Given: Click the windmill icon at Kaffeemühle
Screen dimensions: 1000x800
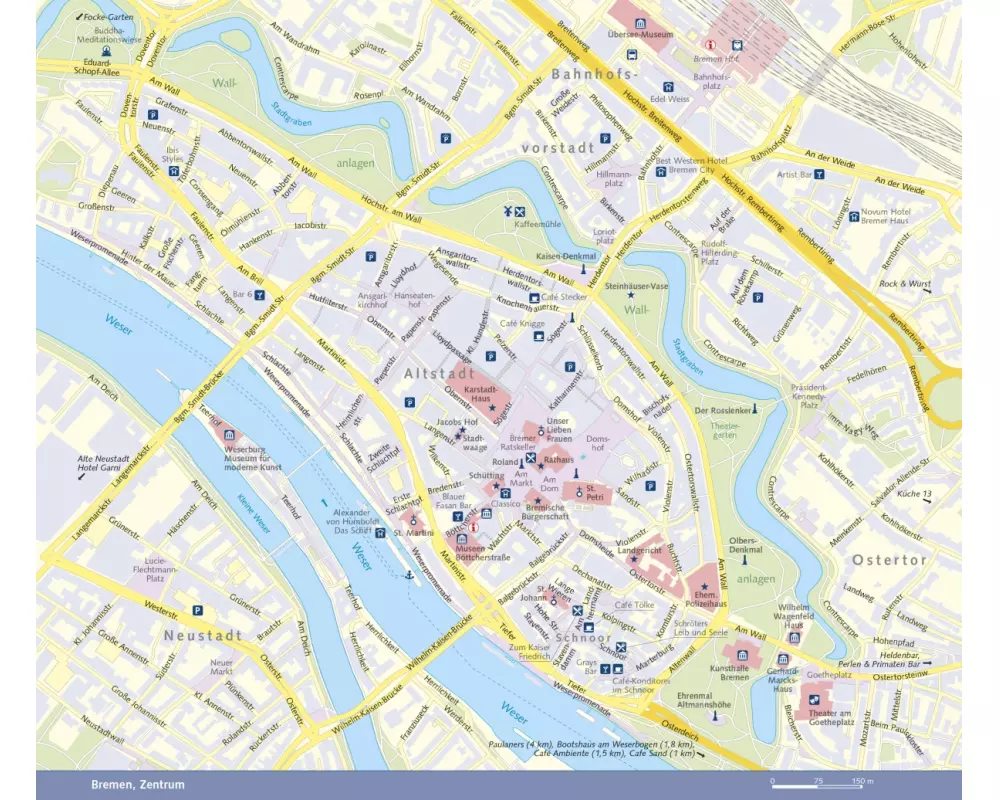Looking at the screenshot, I should click(509, 210).
